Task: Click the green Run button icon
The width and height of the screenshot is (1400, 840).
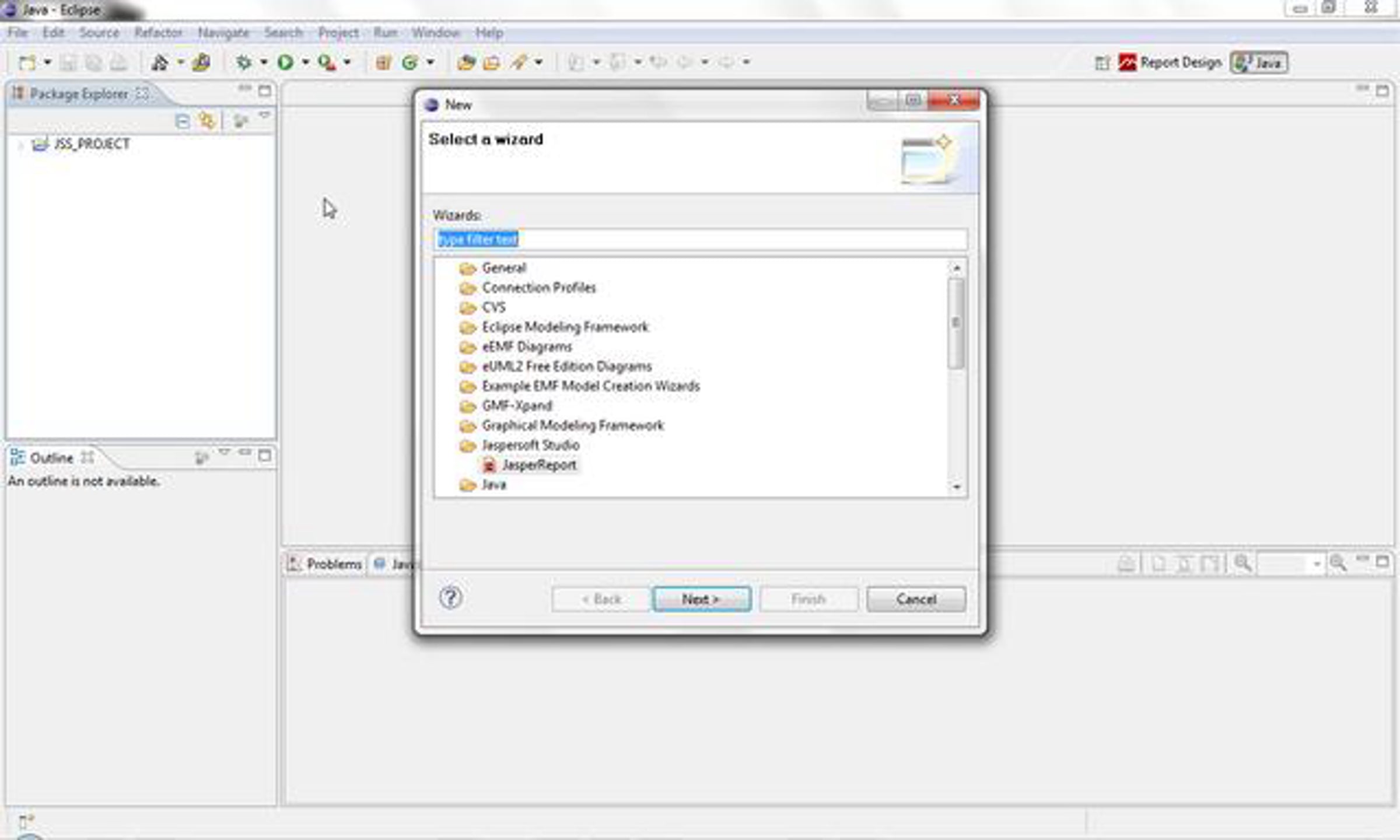Action: (x=285, y=62)
